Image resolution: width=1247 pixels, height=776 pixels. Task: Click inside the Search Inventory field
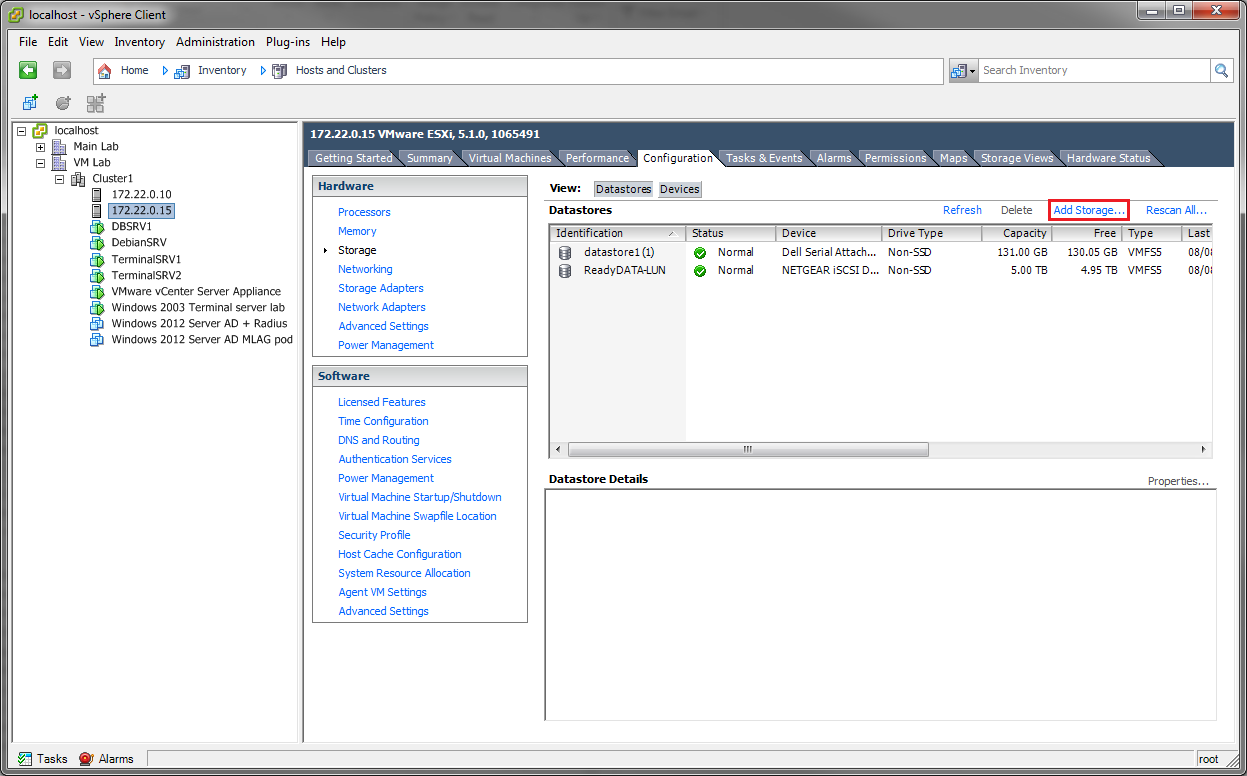click(1090, 70)
